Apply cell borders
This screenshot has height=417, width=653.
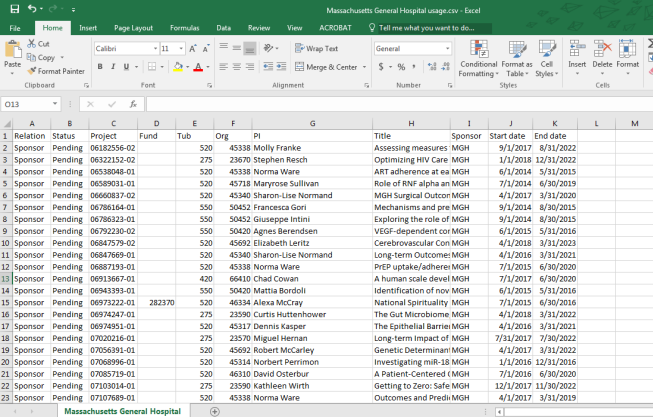152,67
